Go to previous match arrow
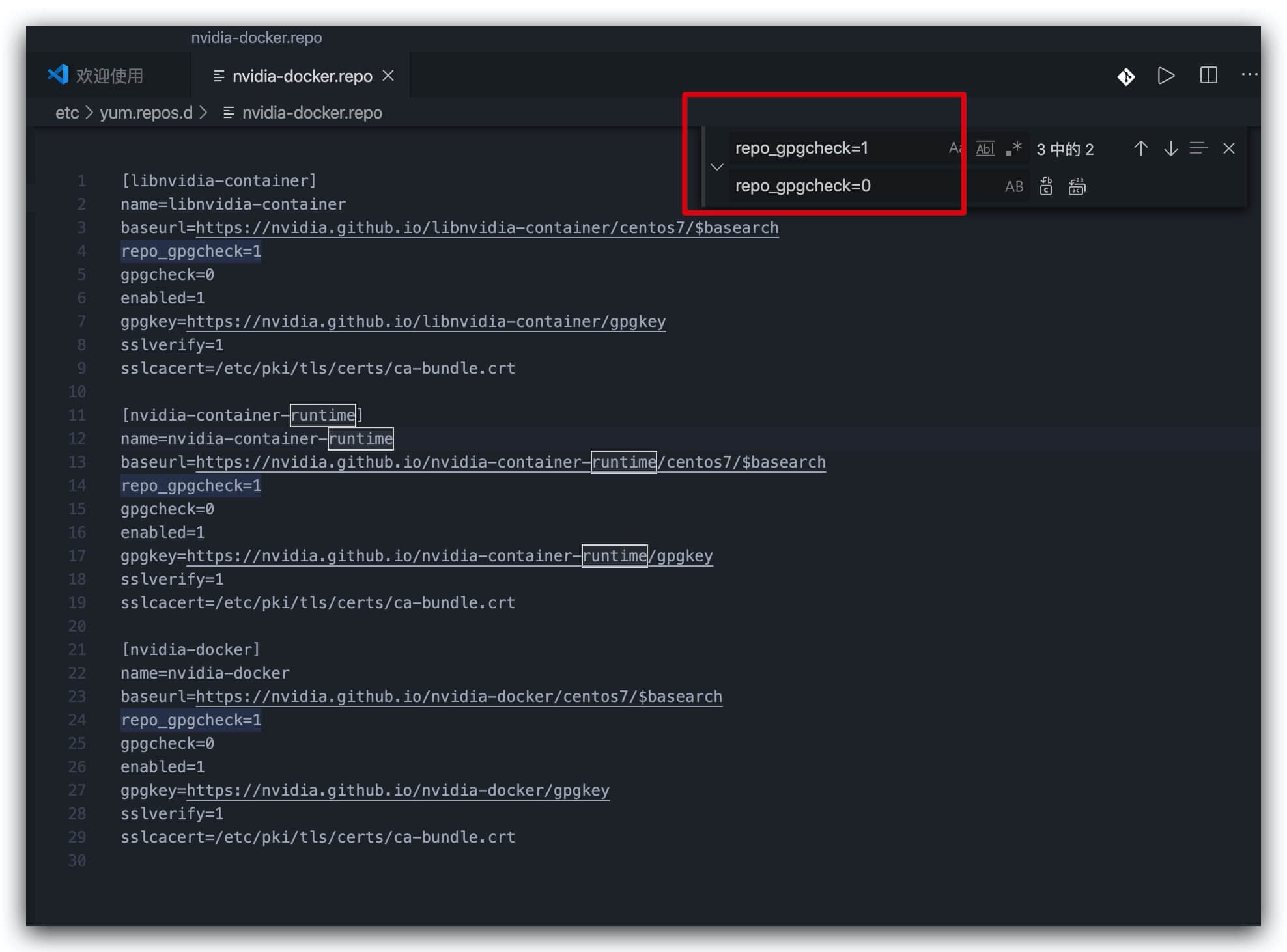This screenshot has width=1287, height=952. [x=1140, y=148]
